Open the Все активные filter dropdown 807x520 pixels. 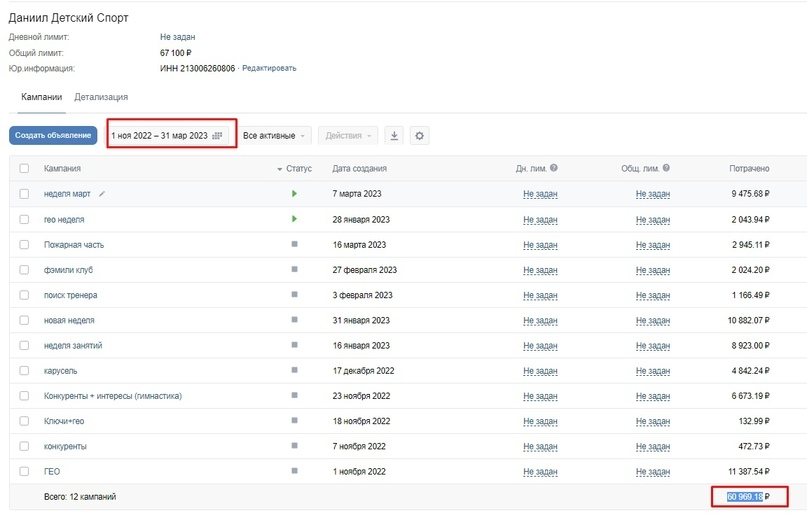coord(274,136)
